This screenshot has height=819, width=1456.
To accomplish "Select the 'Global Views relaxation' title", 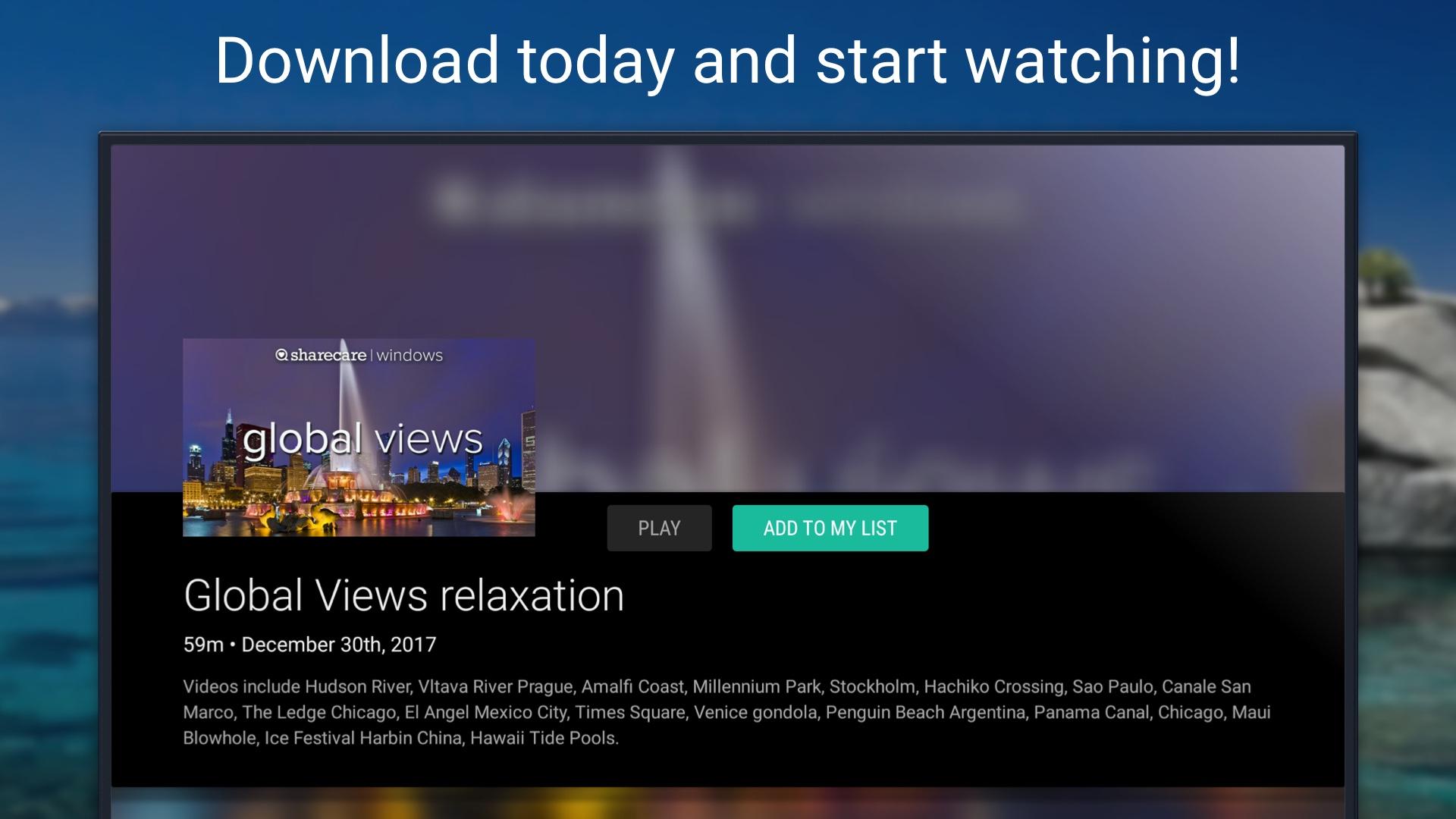I will [403, 595].
